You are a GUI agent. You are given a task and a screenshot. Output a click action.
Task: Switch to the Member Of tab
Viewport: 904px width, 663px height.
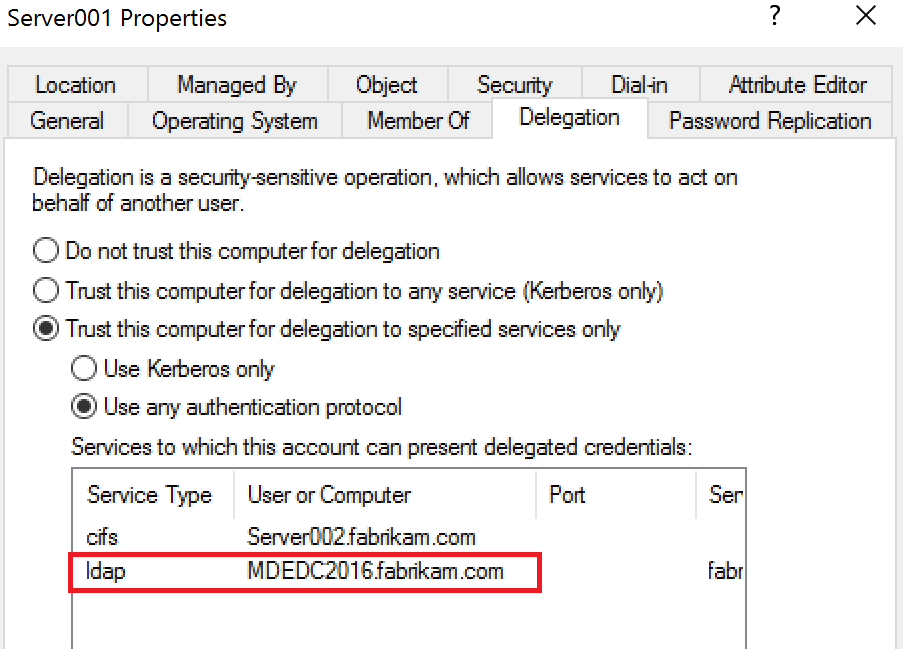tap(418, 121)
